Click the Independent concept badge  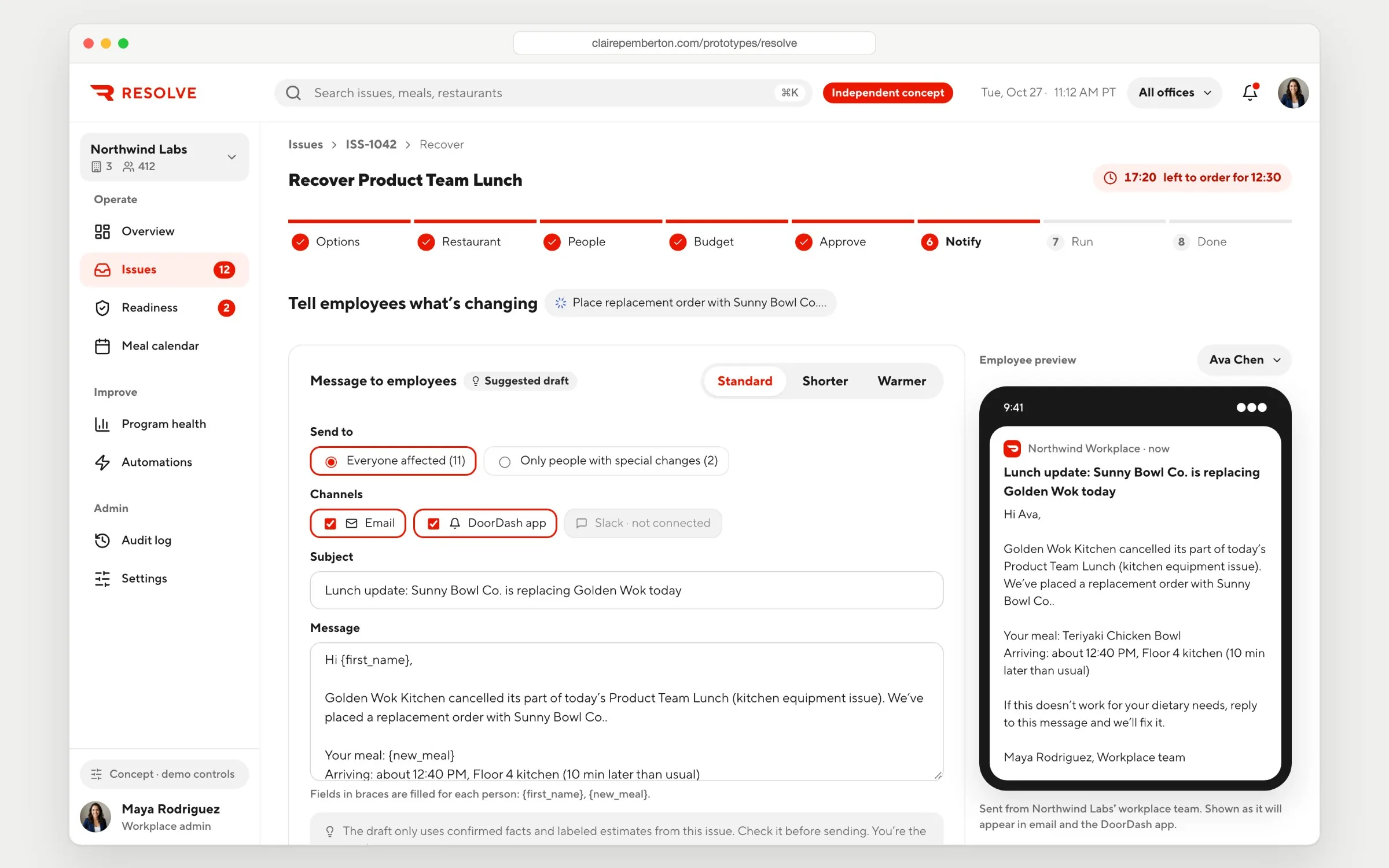[x=888, y=93]
